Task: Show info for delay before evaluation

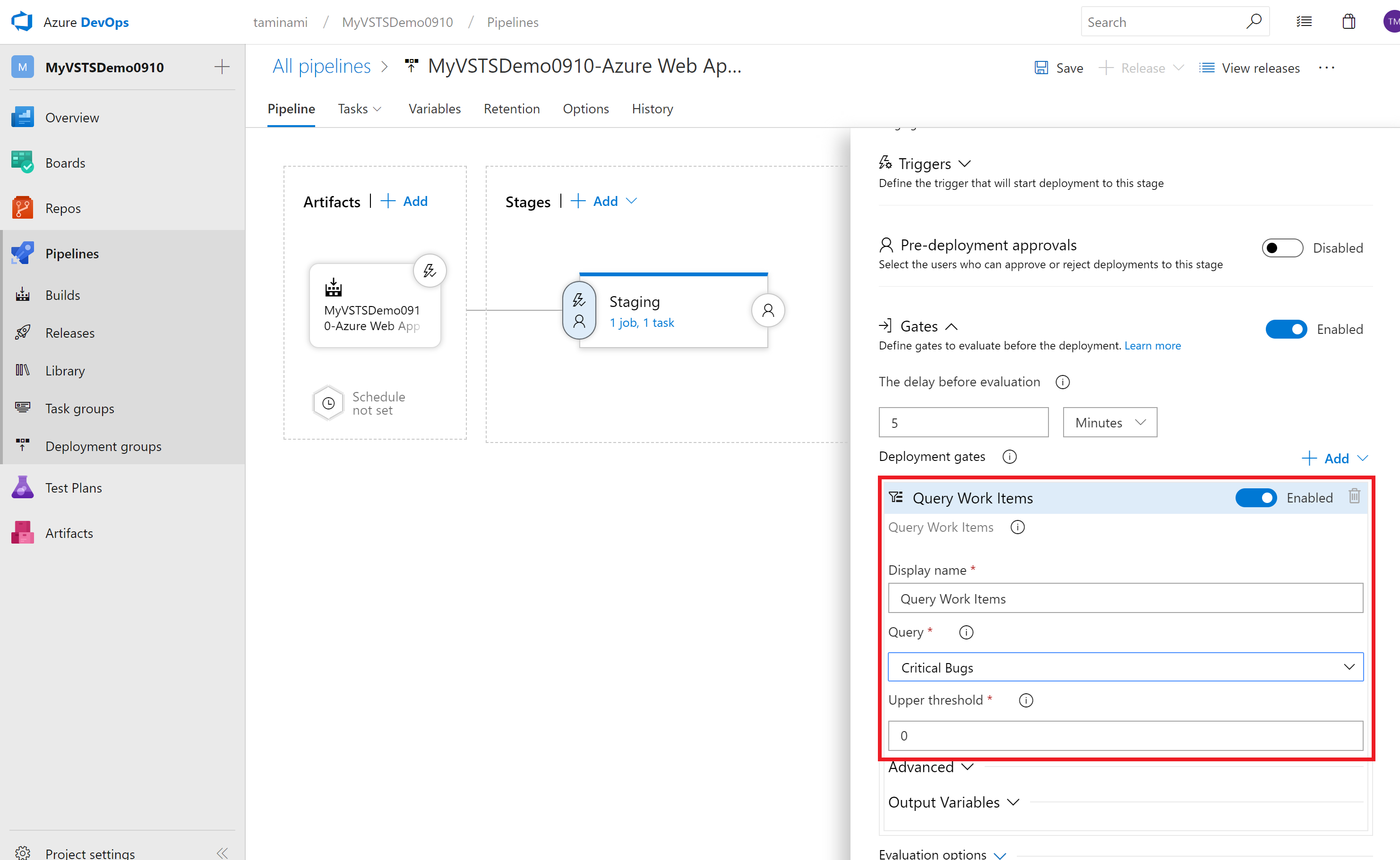Action: 1062,382
